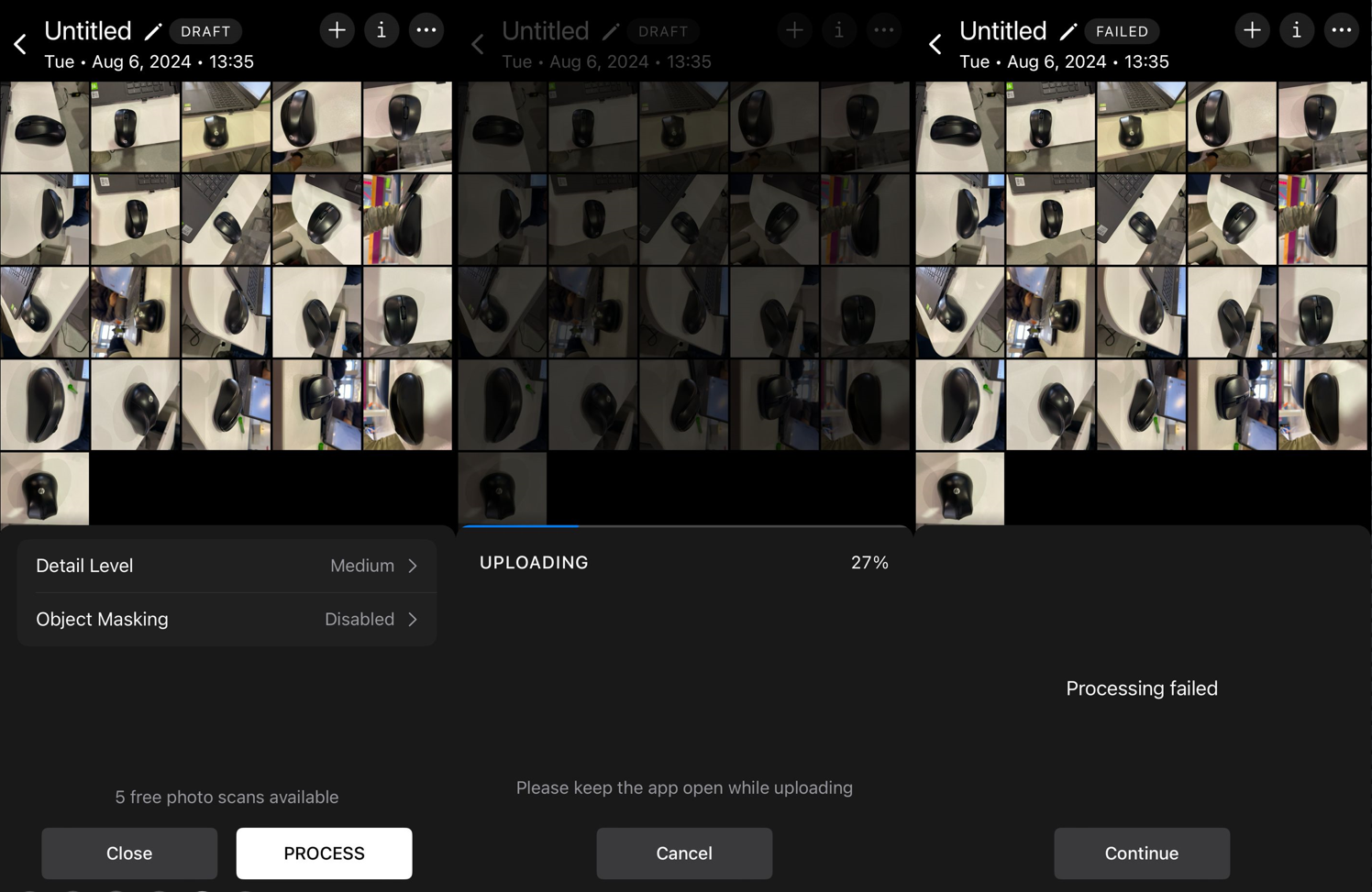Image resolution: width=1372 pixels, height=892 pixels.
Task: Tap Continue after processing failed
Action: [x=1142, y=853]
